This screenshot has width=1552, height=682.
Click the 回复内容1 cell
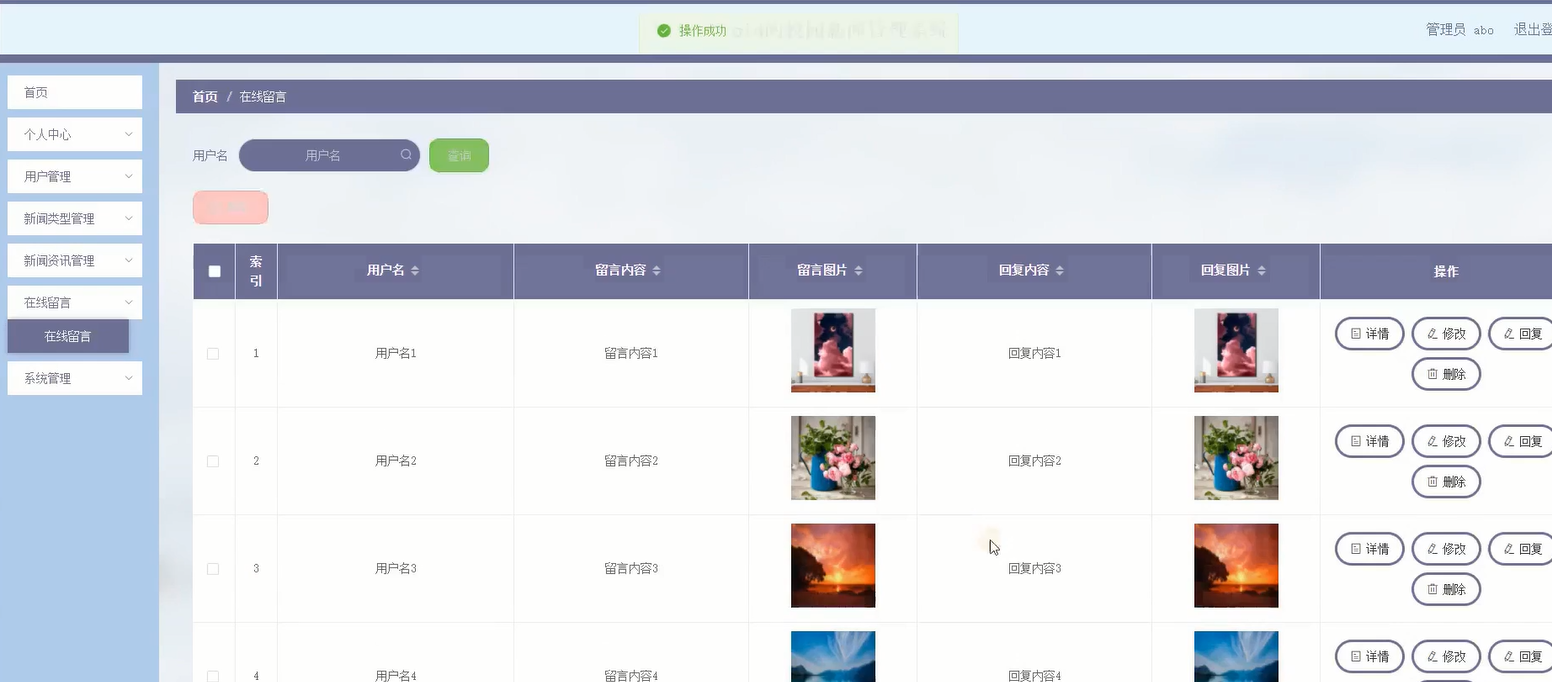click(x=1034, y=353)
